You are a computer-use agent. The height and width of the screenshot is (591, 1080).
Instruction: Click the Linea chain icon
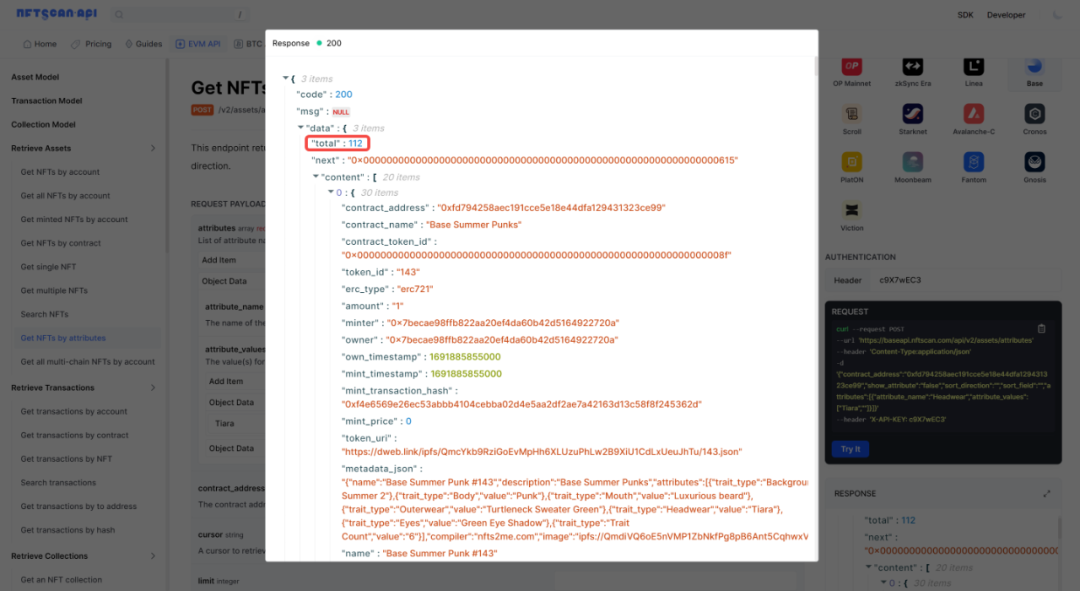pos(973,68)
